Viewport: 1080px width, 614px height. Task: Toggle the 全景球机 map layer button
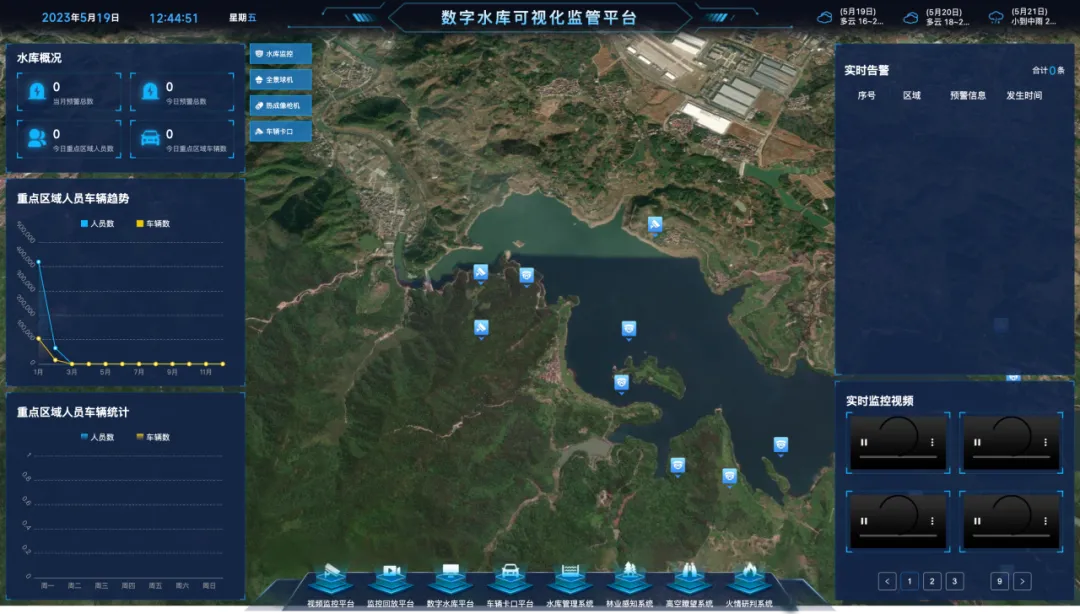[280, 80]
